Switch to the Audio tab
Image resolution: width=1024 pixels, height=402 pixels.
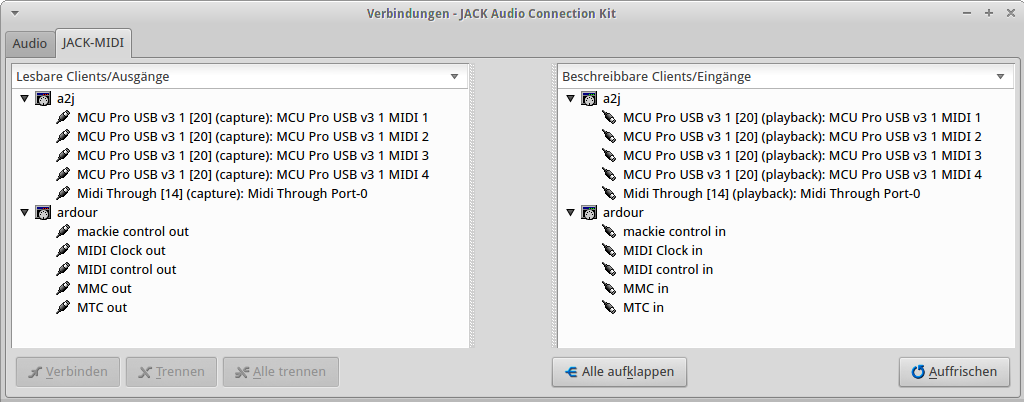pos(29,44)
